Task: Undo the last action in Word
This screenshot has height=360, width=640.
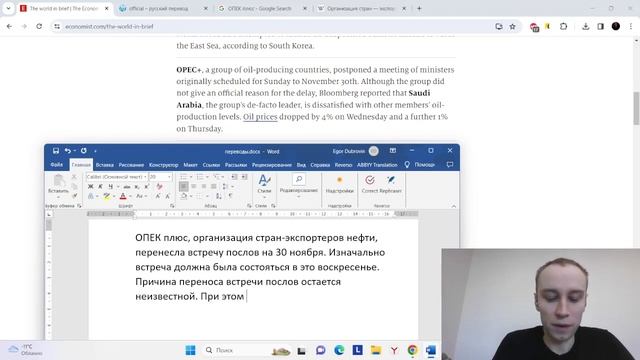Action: pos(68,151)
